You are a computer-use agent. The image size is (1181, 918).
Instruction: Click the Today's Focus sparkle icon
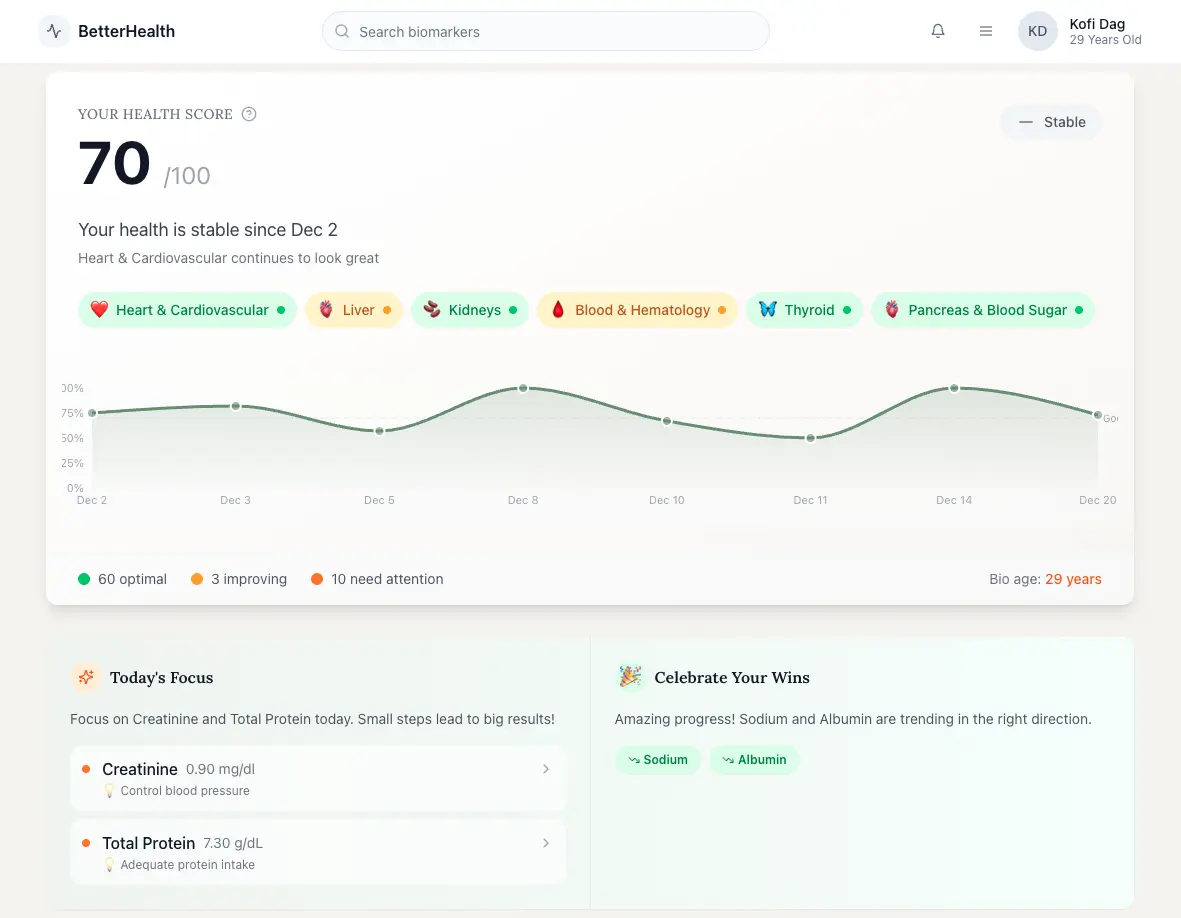[x=86, y=677]
